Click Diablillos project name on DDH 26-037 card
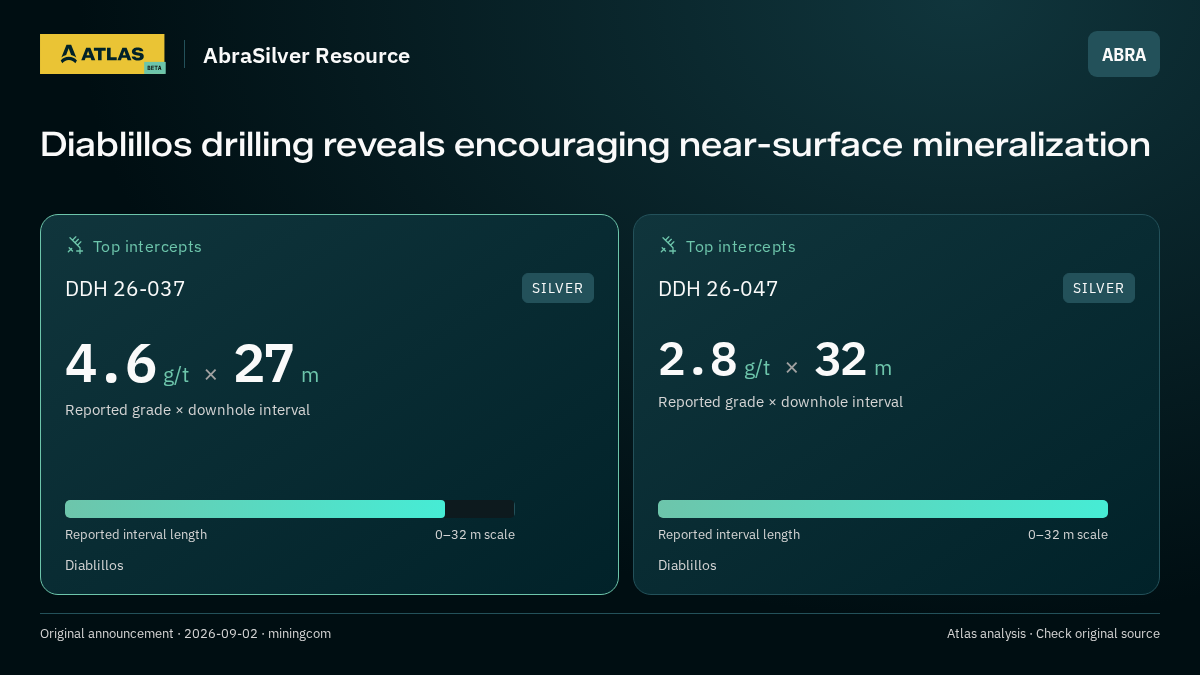Image resolution: width=1200 pixels, height=675 pixels. click(94, 566)
